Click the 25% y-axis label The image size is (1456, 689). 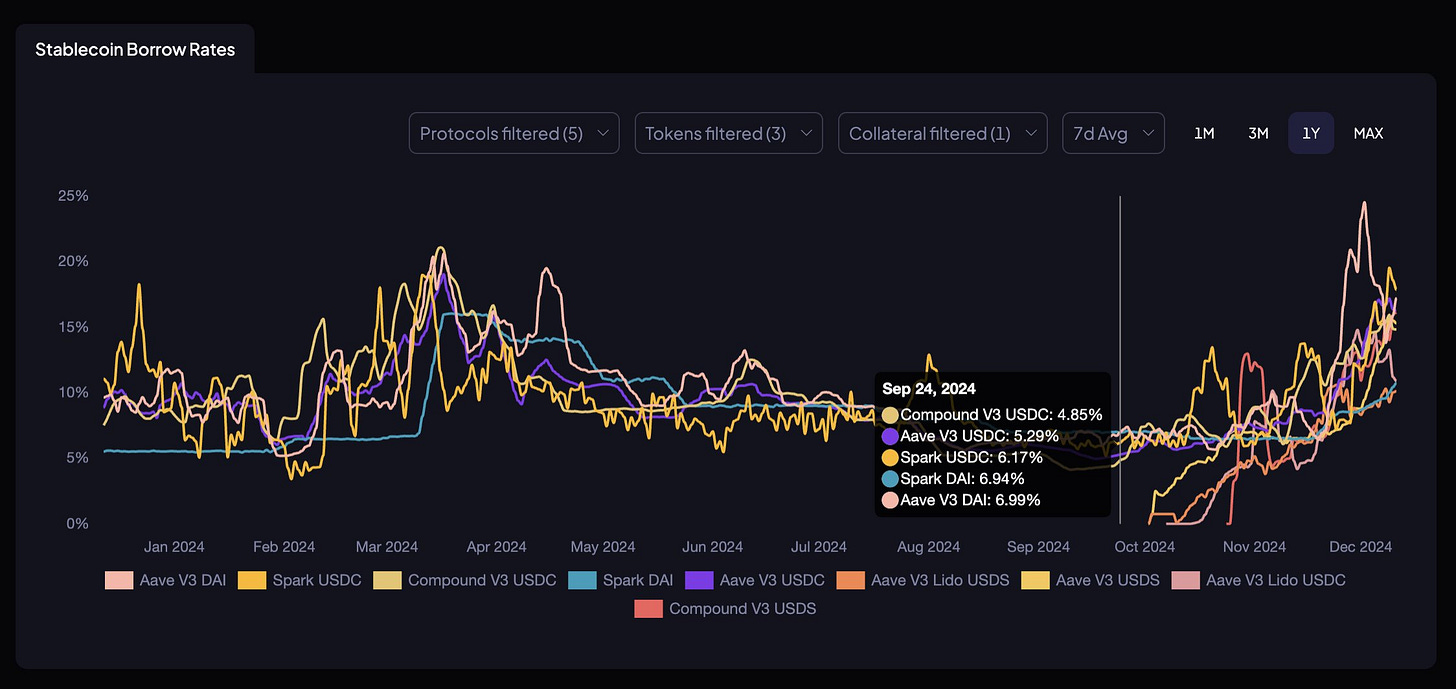73,196
